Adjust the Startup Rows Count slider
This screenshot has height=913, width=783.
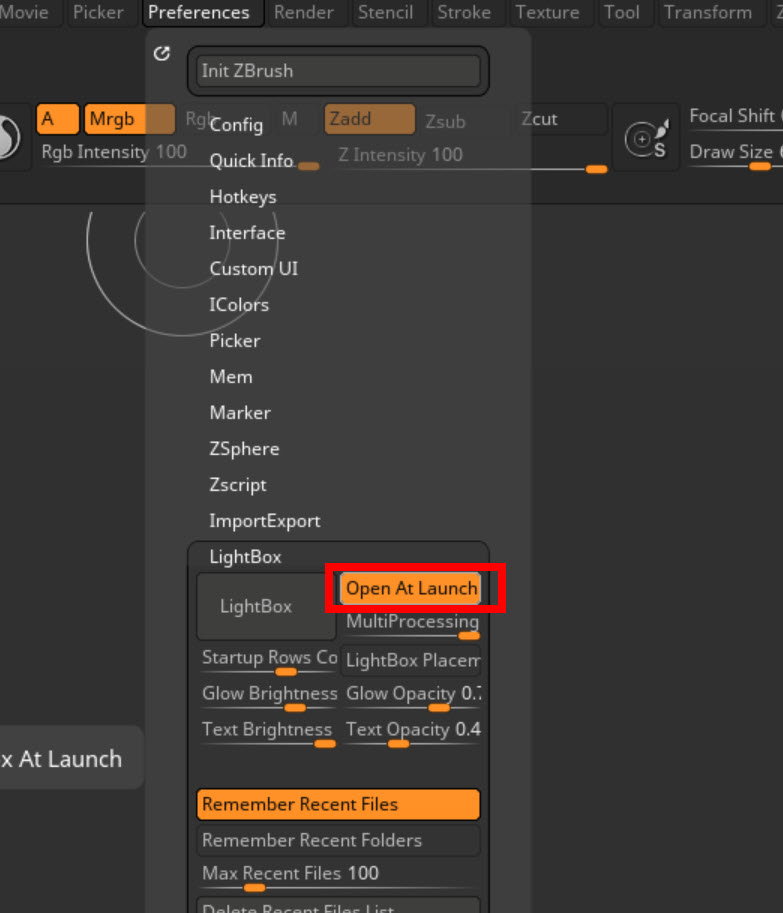click(x=267, y=661)
